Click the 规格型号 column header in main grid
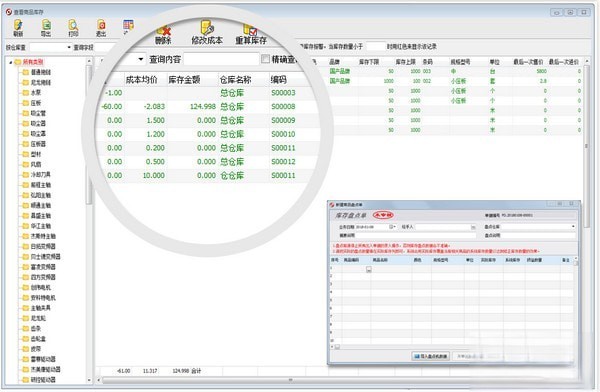Screen dimensions: 600x392 point(460,62)
